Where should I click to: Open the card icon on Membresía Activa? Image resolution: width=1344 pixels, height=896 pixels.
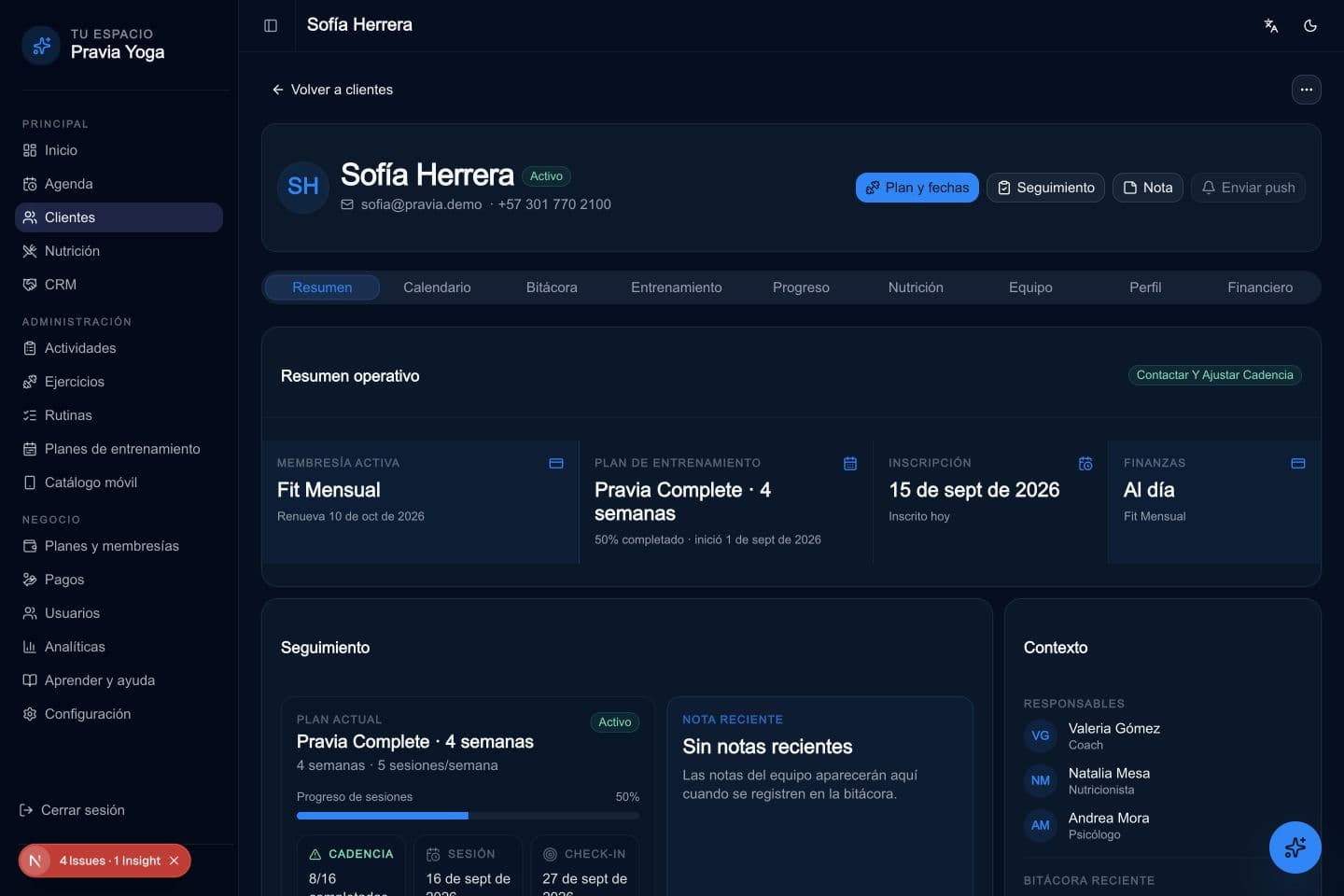[x=556, y=464]
